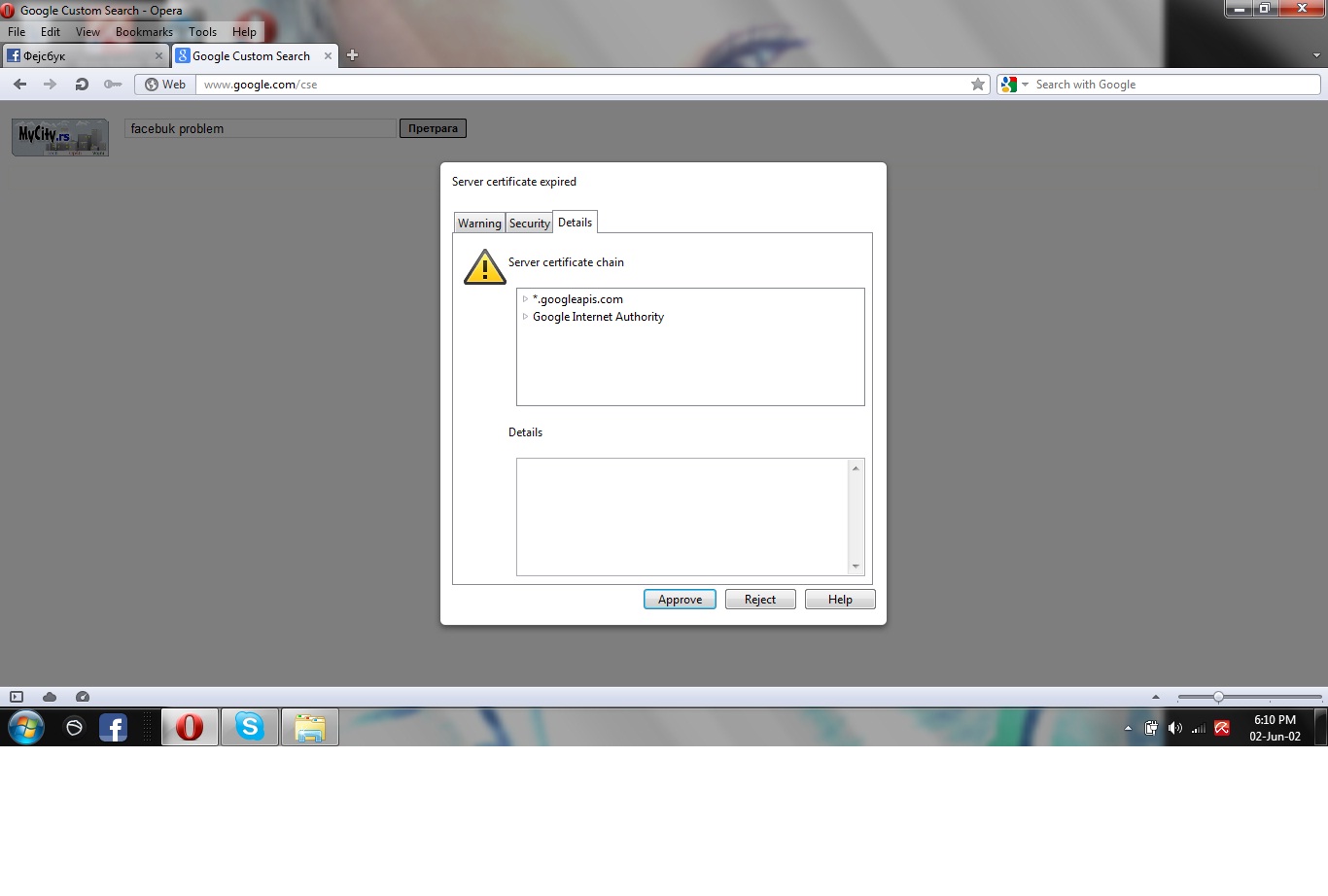Click the Претрага search button
Image resolution: width=1328 pixels, height=896 pixels.
[433, 128]
